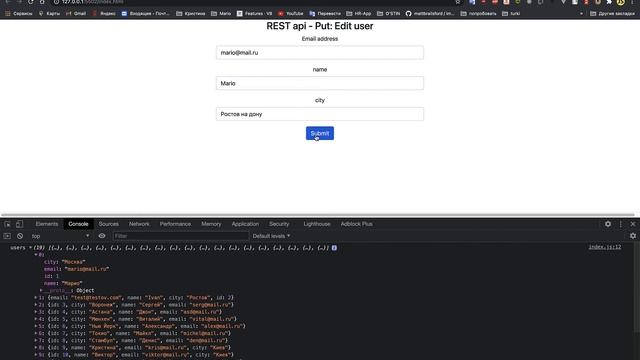Open the Default levels dropdown
The height and width of the screenshot is (360, 640).
coord(271,236)
